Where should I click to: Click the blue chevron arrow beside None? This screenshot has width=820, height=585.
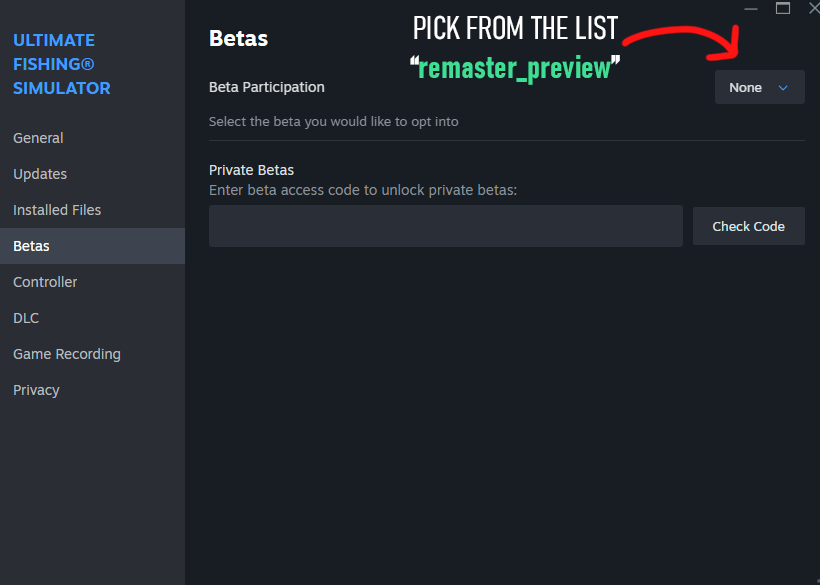(x=783, y=88)
